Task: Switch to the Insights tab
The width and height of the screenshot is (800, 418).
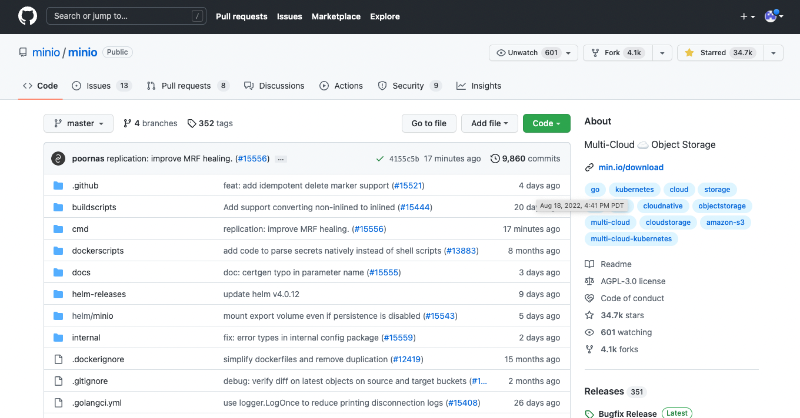Action: point(479,86)
